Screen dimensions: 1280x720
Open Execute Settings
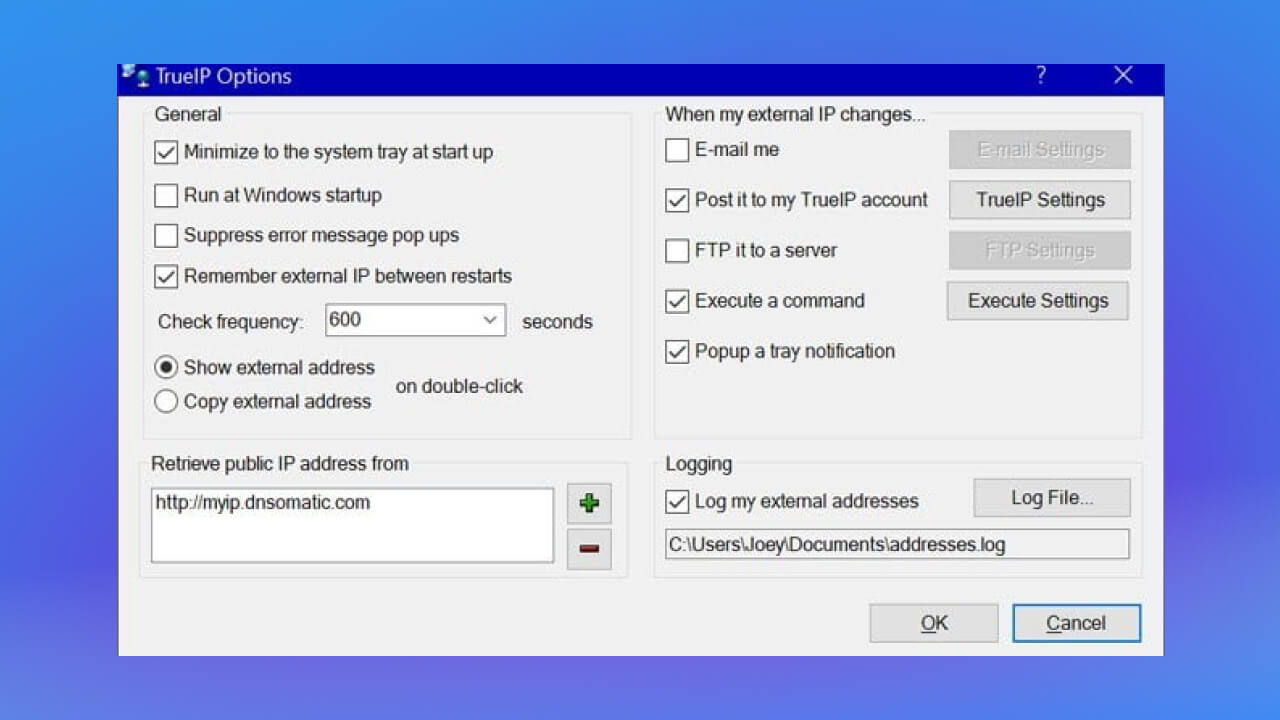[x=1038, y=301]
